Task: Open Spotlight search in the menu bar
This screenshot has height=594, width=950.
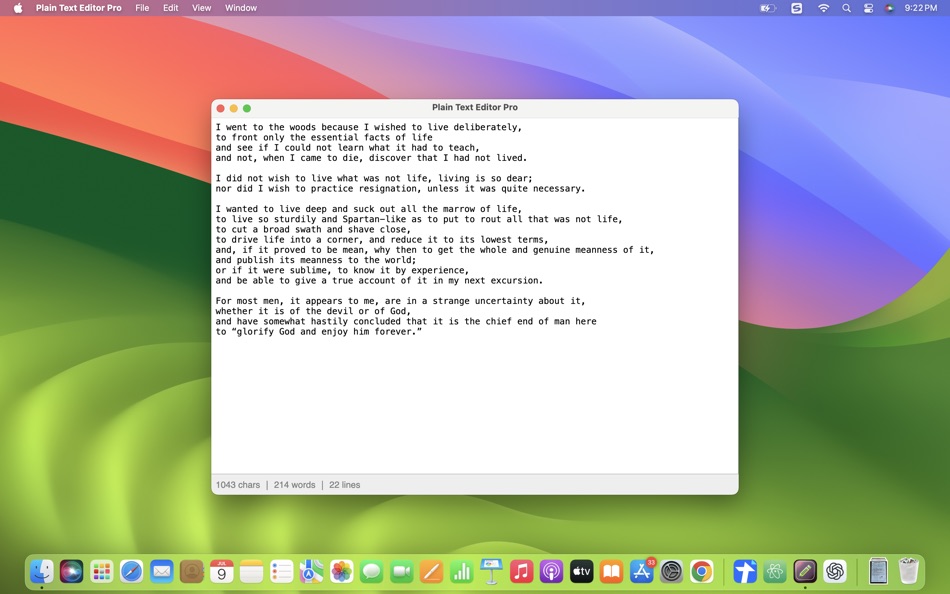Action: 846,8
